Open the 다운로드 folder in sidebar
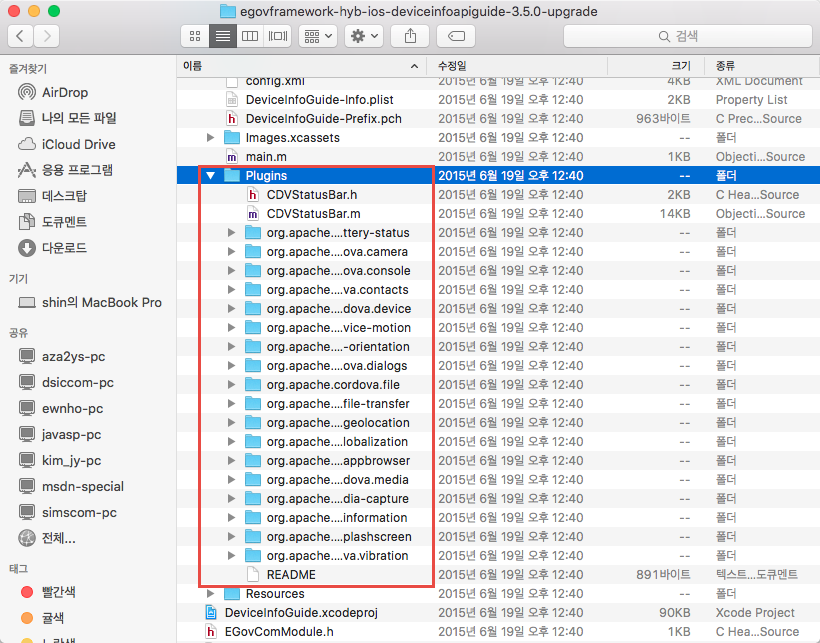The width and height of the screenshot is (820, 643). [x=64, y=248]
